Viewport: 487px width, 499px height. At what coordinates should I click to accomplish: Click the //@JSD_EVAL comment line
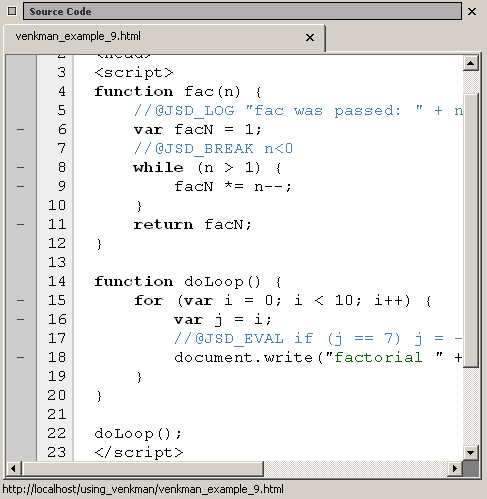[318, 339]
